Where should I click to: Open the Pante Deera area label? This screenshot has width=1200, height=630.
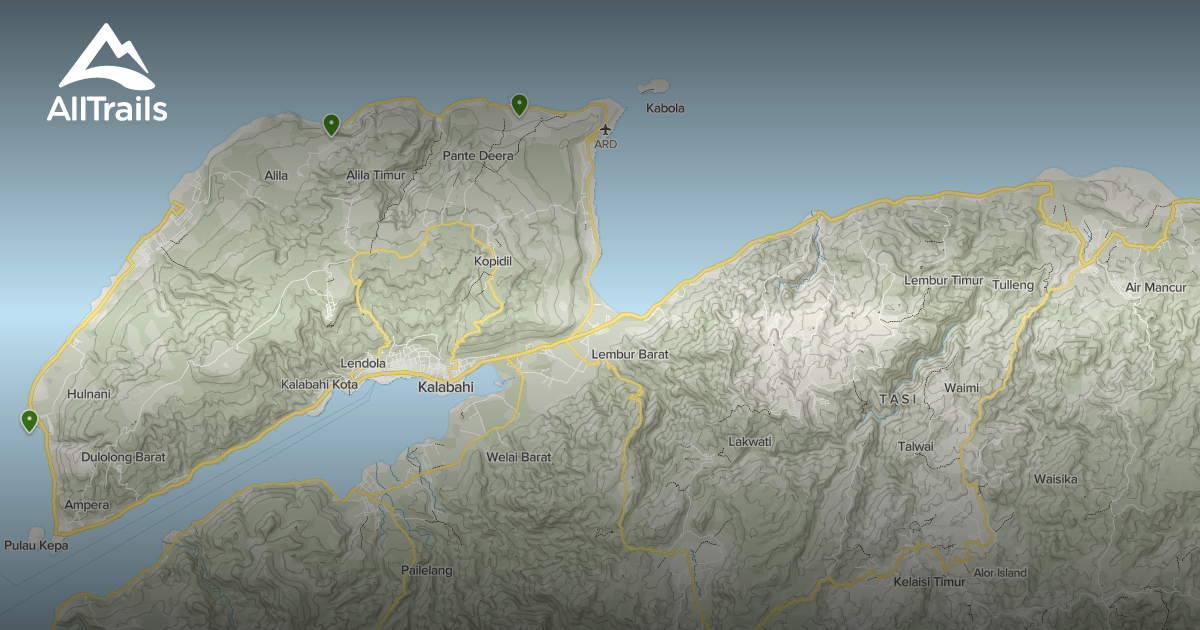478,157
